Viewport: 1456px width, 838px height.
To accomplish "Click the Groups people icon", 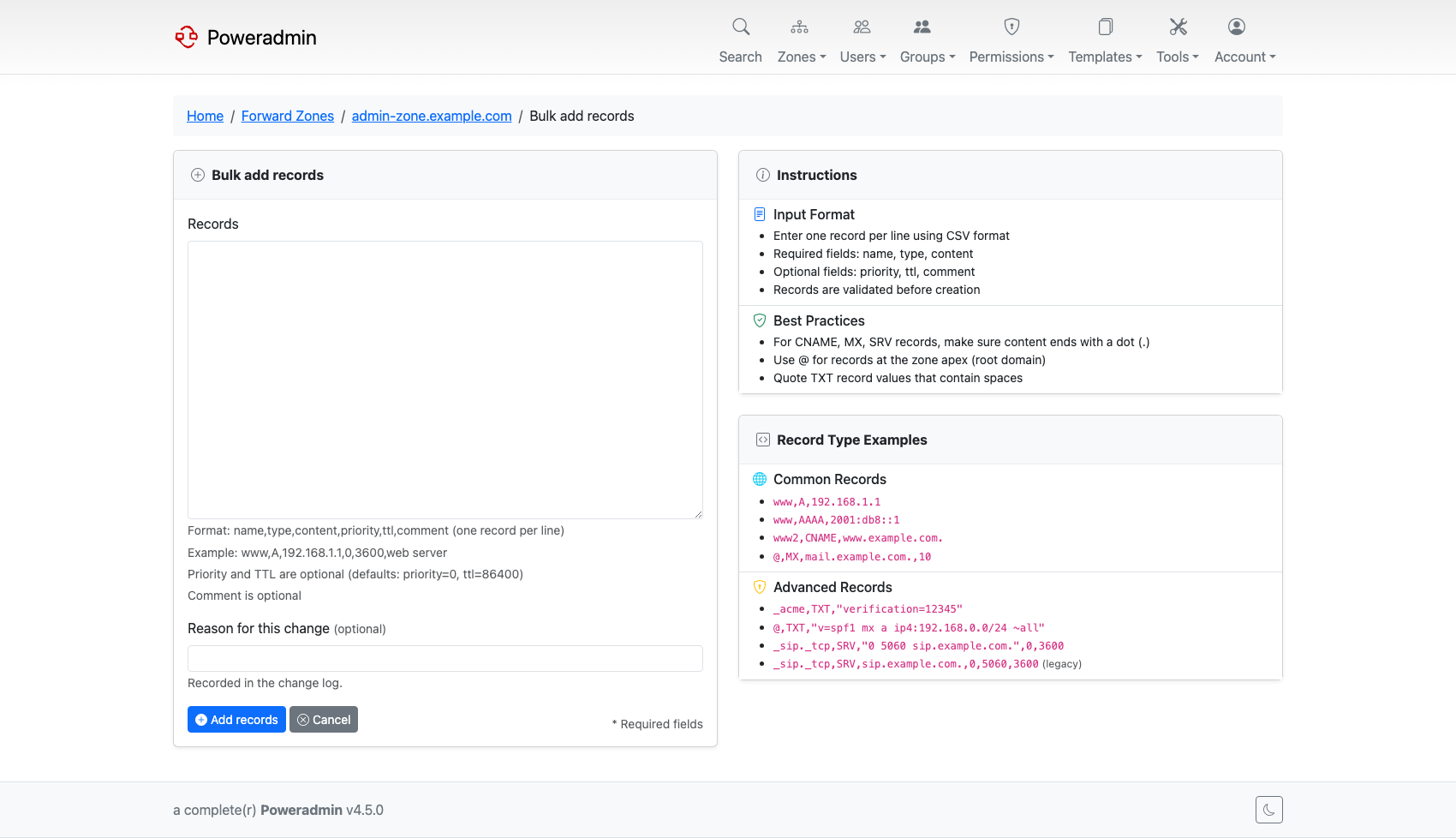I will [922, 27].
